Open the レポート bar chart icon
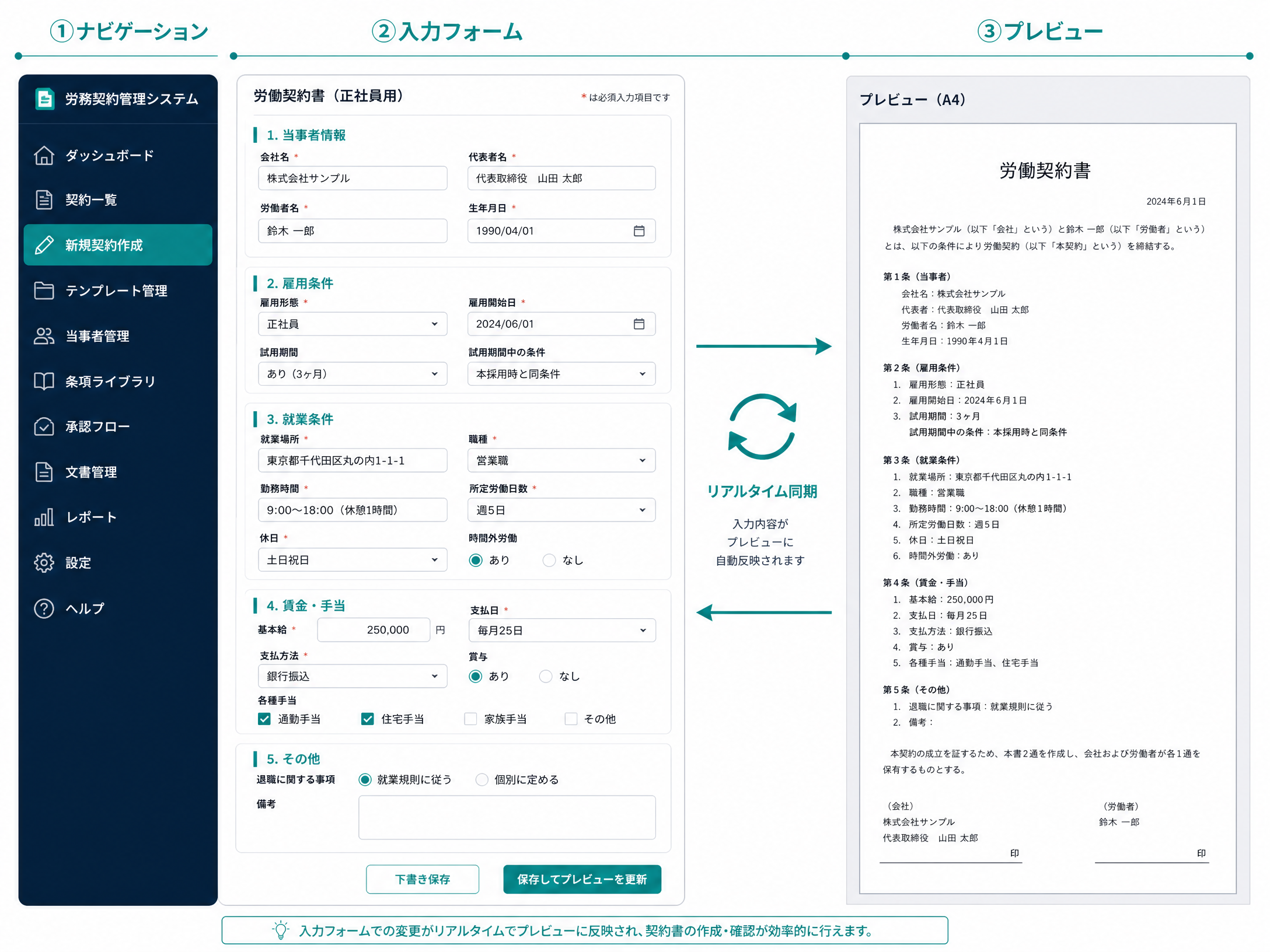 point(44,517)
